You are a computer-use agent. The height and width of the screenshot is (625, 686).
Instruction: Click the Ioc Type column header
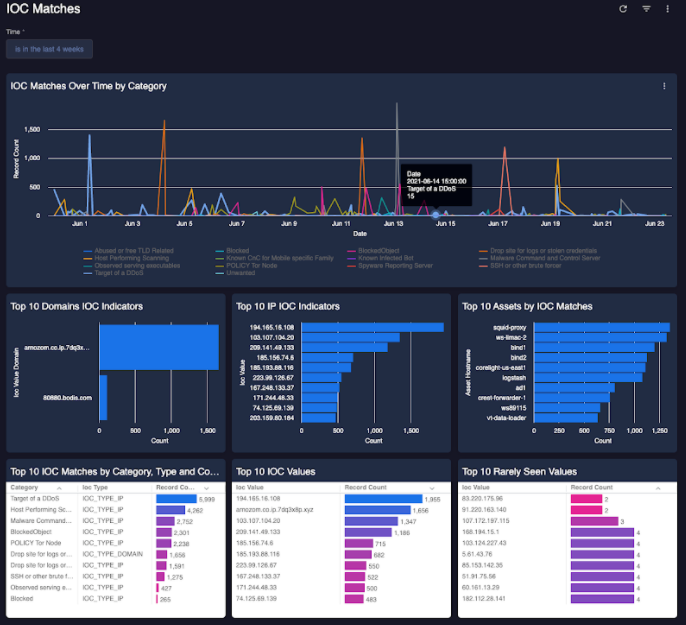(x=95, y=487)
